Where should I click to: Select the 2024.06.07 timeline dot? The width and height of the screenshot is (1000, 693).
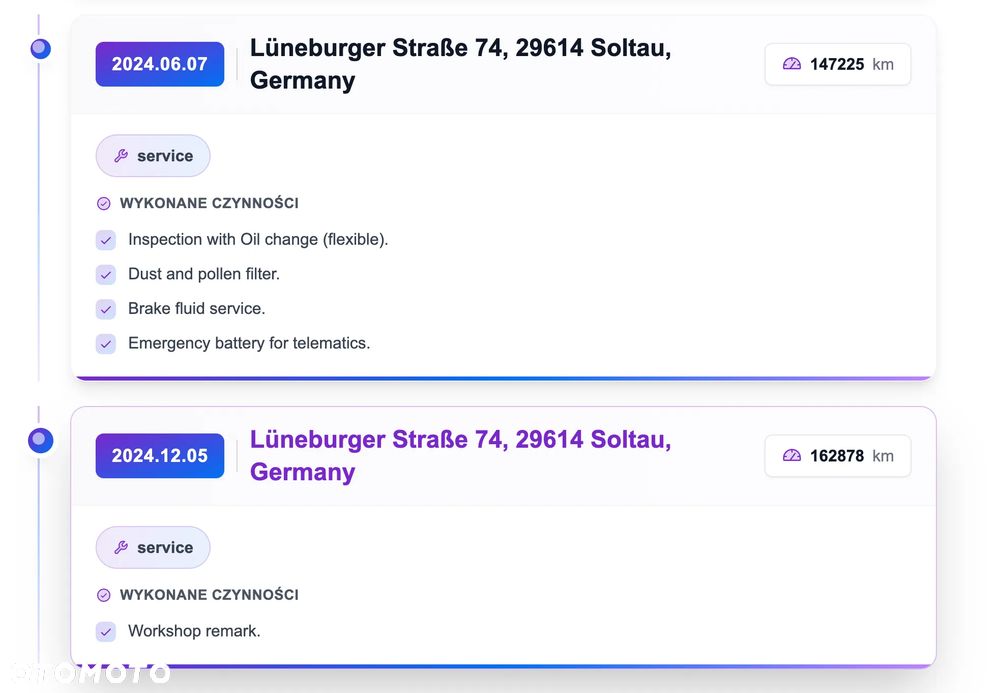41,48
